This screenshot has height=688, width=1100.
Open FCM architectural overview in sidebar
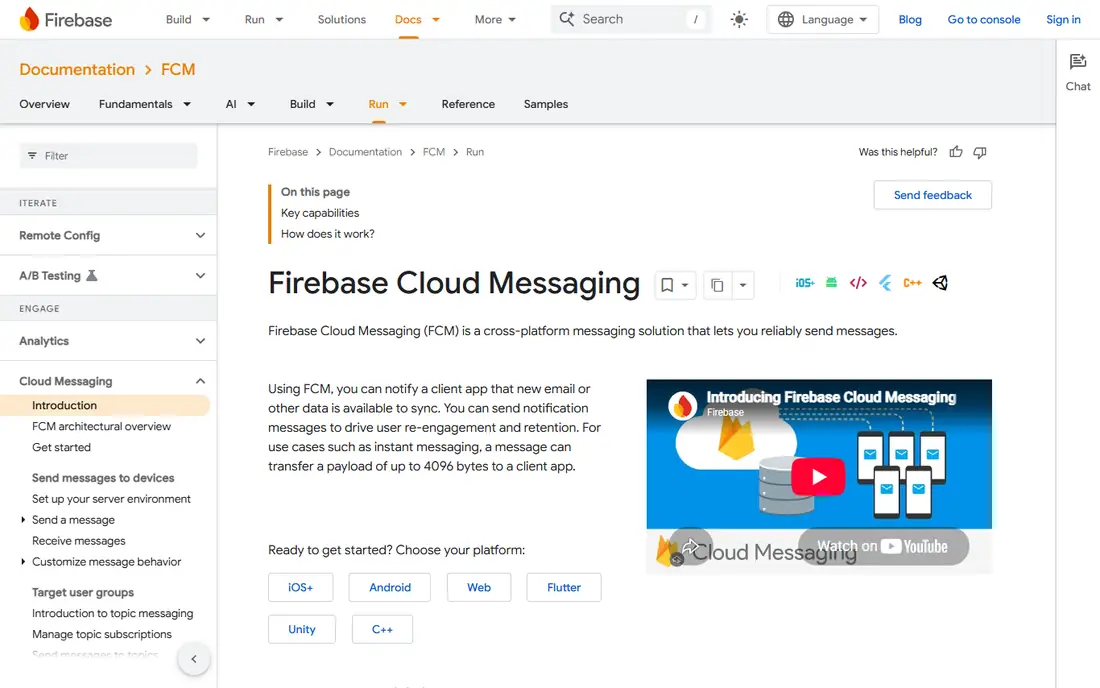[101, 426]
